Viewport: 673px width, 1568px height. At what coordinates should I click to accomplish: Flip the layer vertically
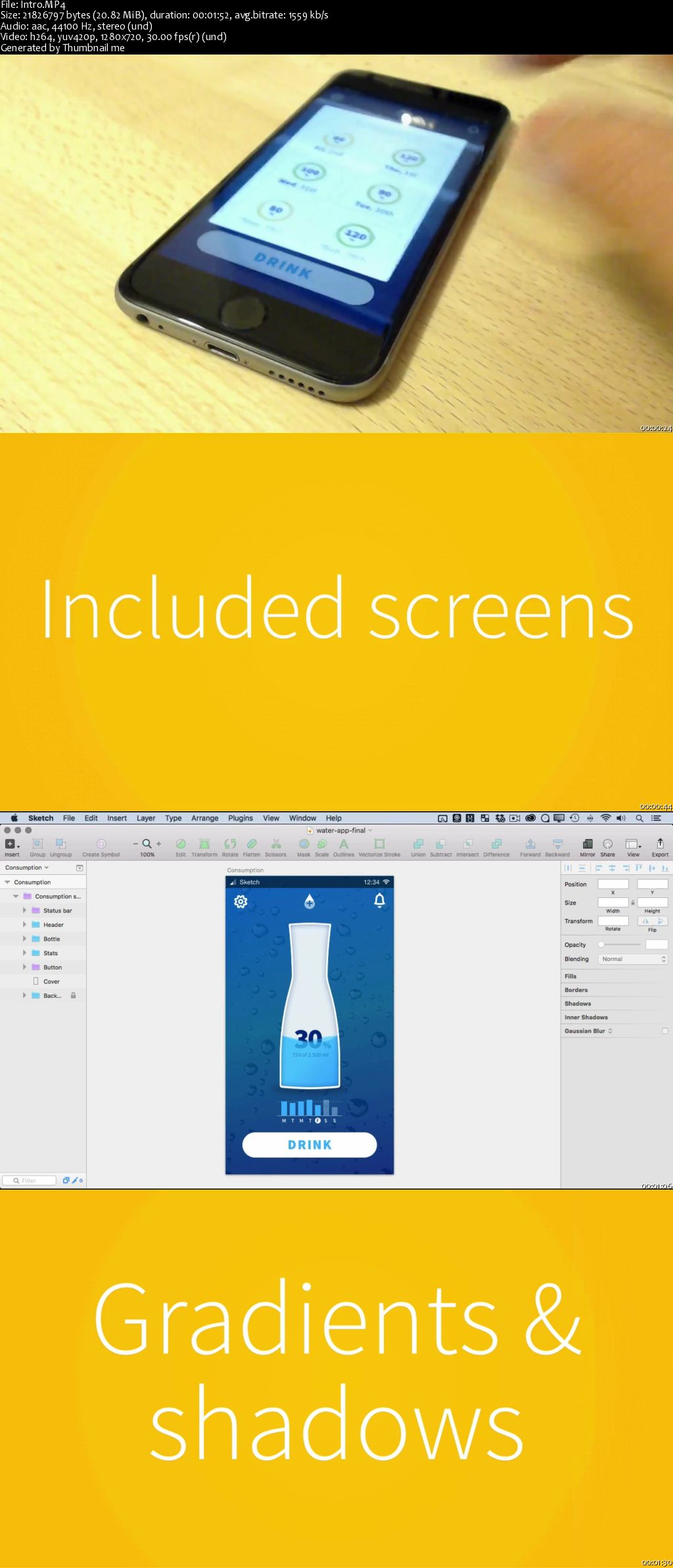point(661,921)
